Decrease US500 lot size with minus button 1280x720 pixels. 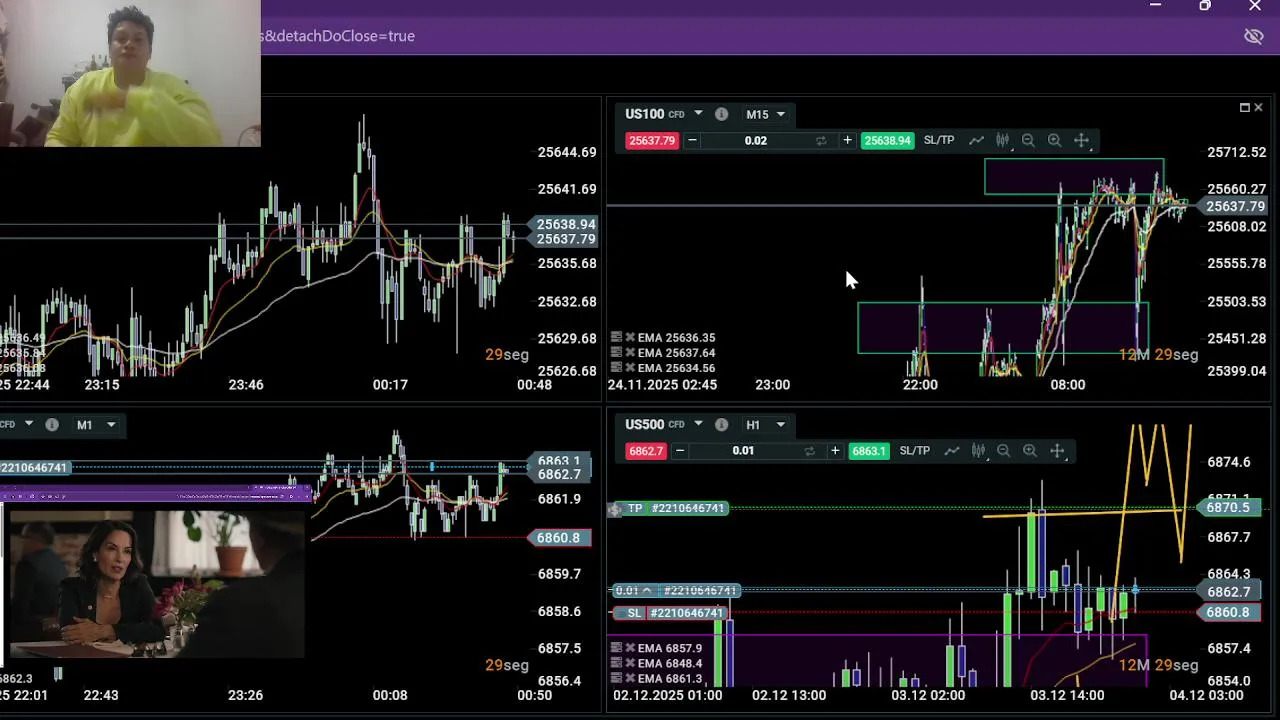680,451
